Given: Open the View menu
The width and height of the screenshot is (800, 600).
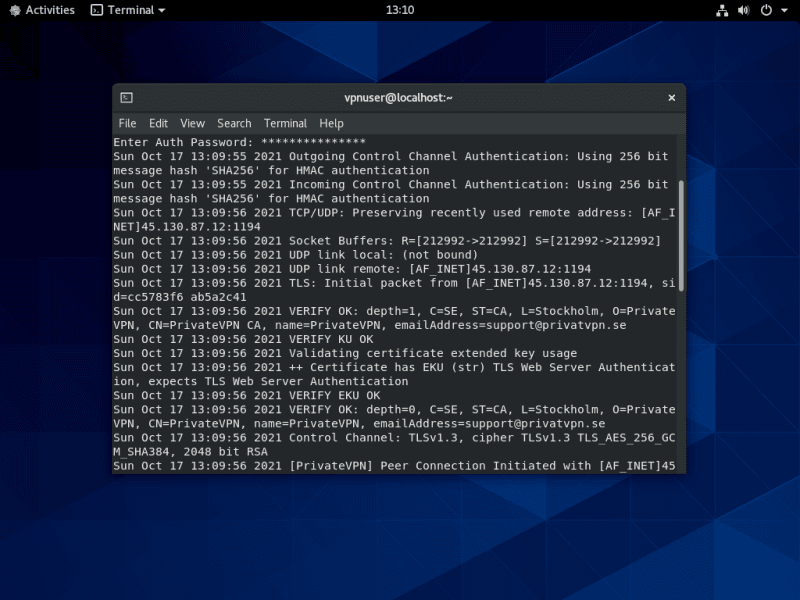Looking at the screenshot, I should point(192,123).
